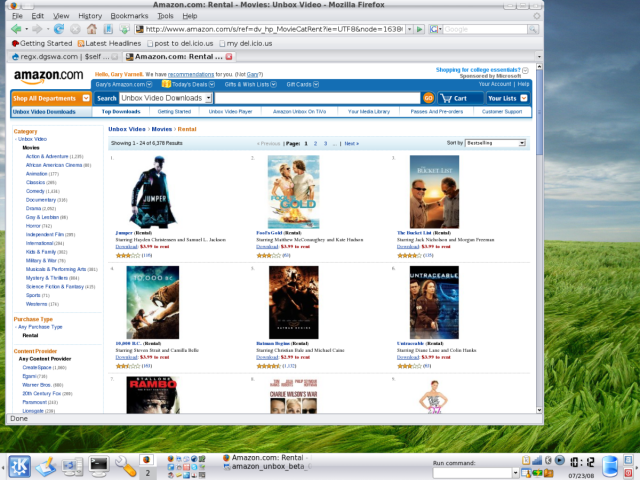Open the Amazon shopping Cart

(x=460, y=98)
